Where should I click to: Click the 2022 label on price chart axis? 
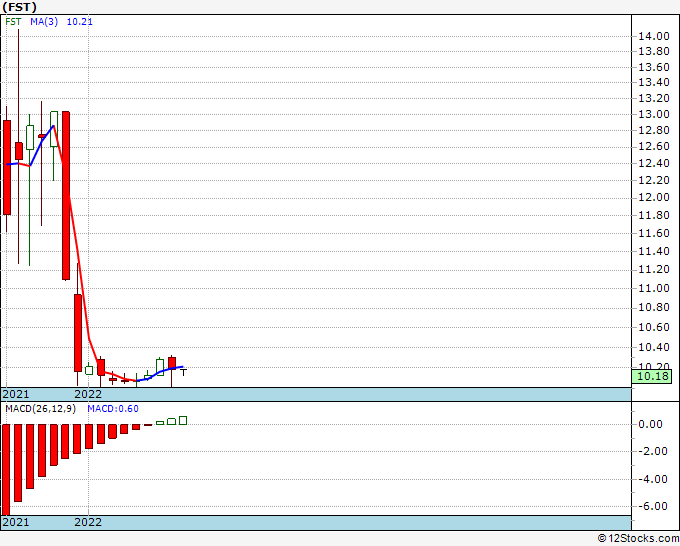(x=88, y=394)
